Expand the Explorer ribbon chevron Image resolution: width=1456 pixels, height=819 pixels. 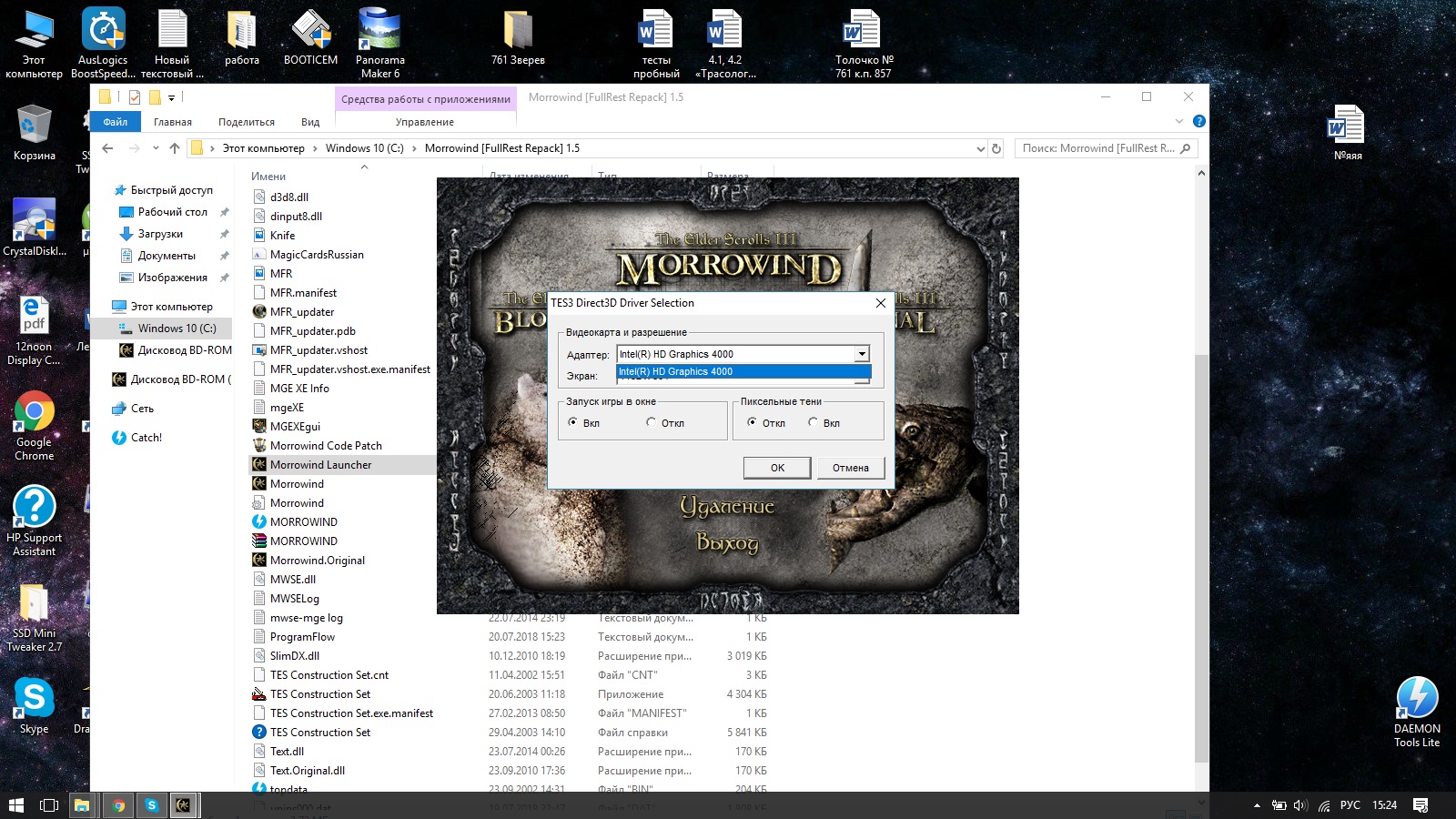1179,121
